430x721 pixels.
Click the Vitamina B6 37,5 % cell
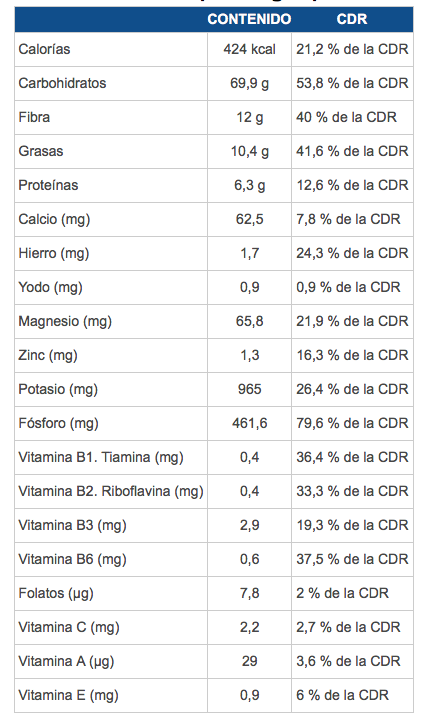pyautogui.click(x=352, y=560)
